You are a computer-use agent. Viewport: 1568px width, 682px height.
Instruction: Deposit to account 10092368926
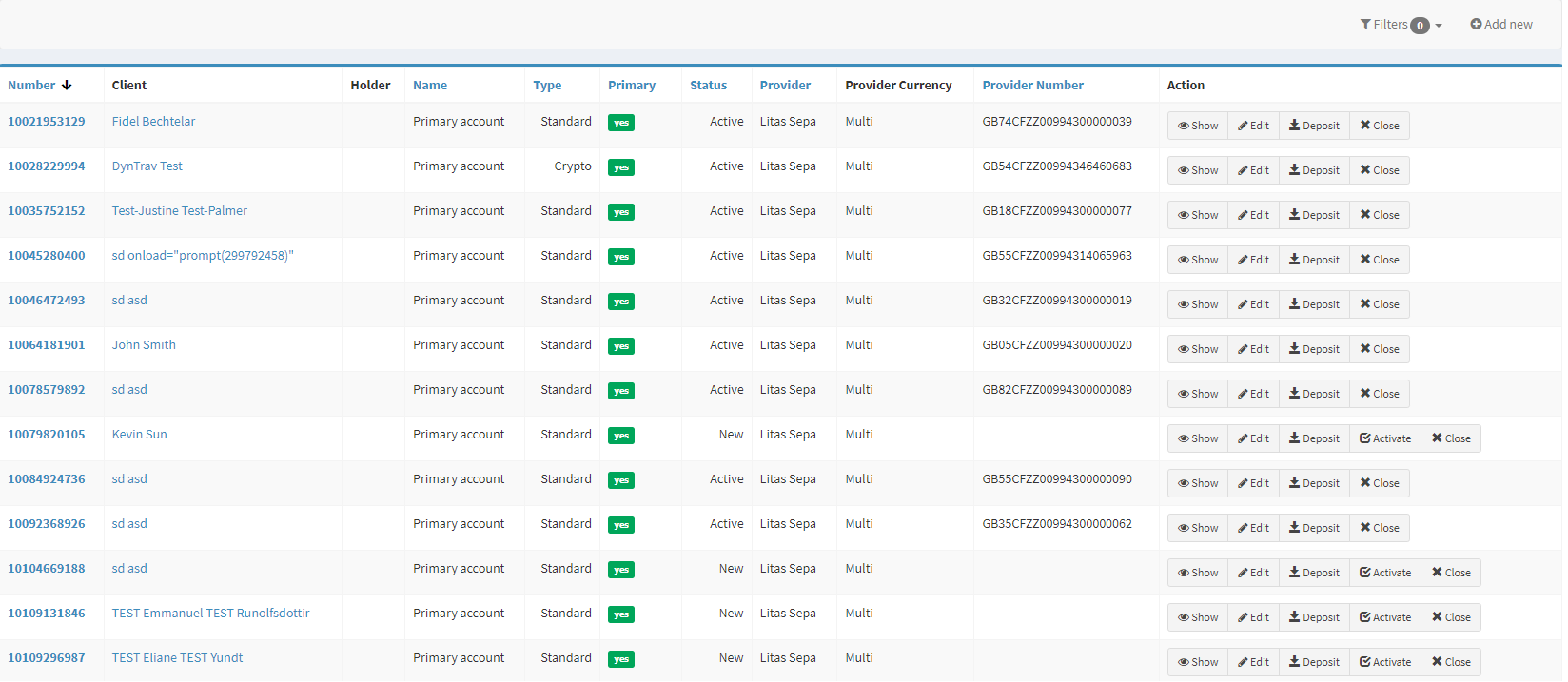click(x=1313, y=528)
